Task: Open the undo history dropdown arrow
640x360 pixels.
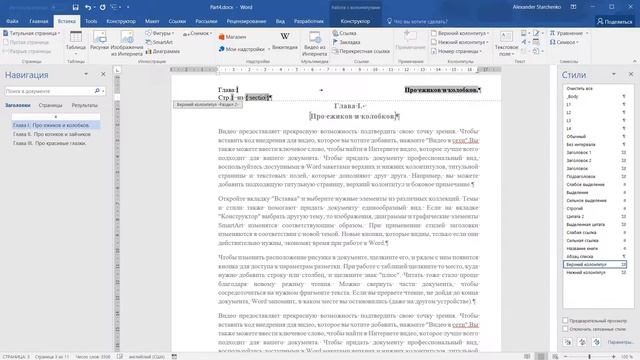Action: point(94,7)
